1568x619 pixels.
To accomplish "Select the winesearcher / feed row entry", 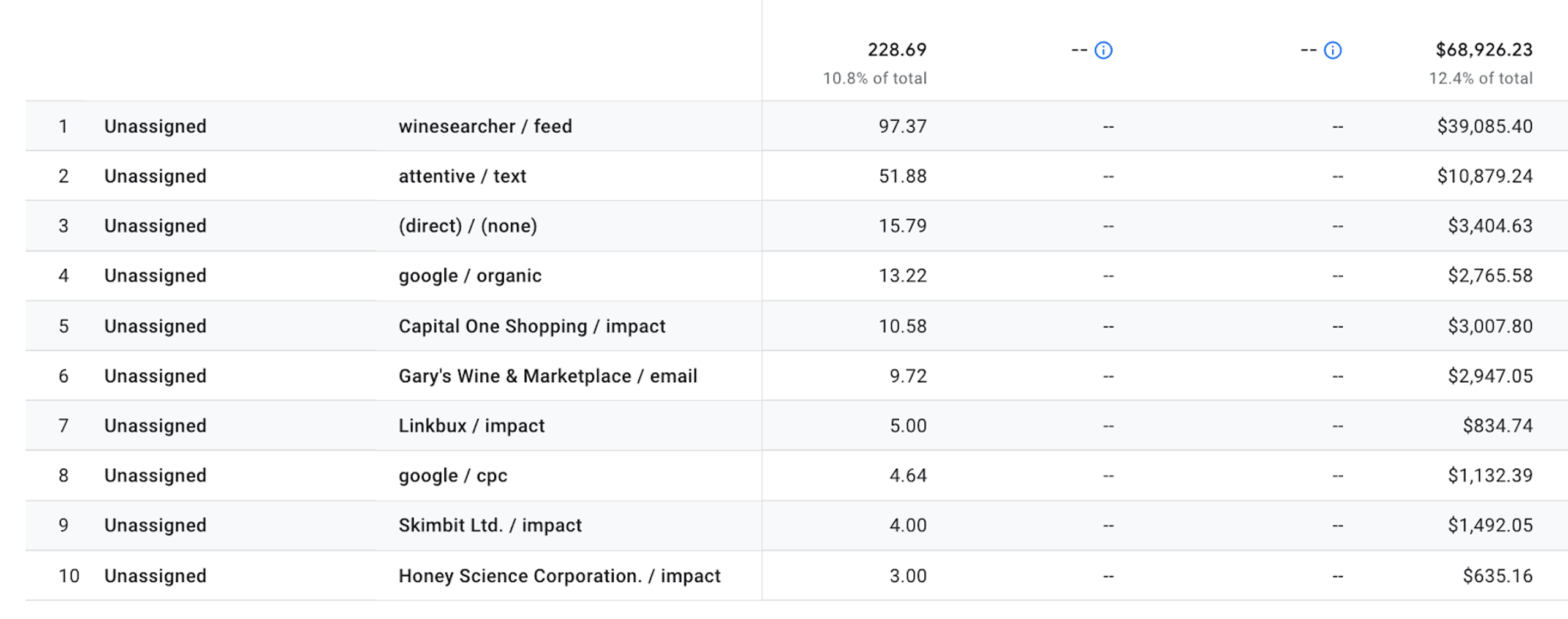I will click(485, 126).
